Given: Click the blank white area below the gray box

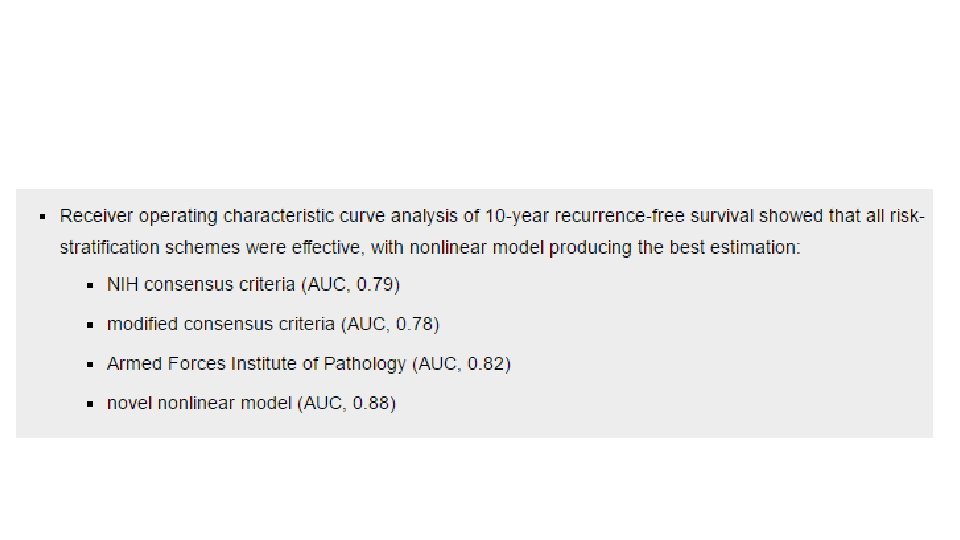Looking at the screenshot, I should (x=480, y=490).
